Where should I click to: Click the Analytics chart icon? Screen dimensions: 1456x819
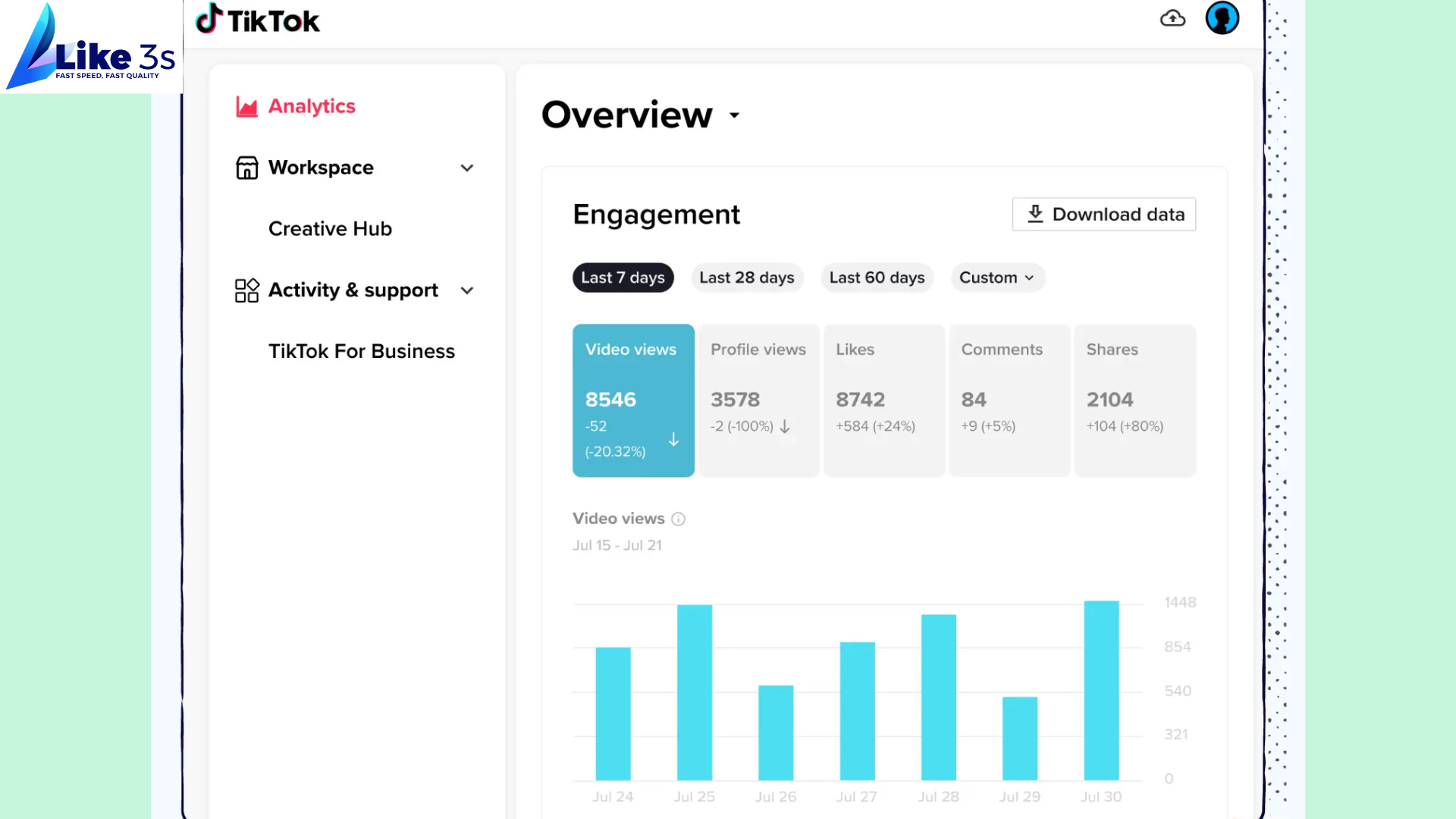point(246,106)
